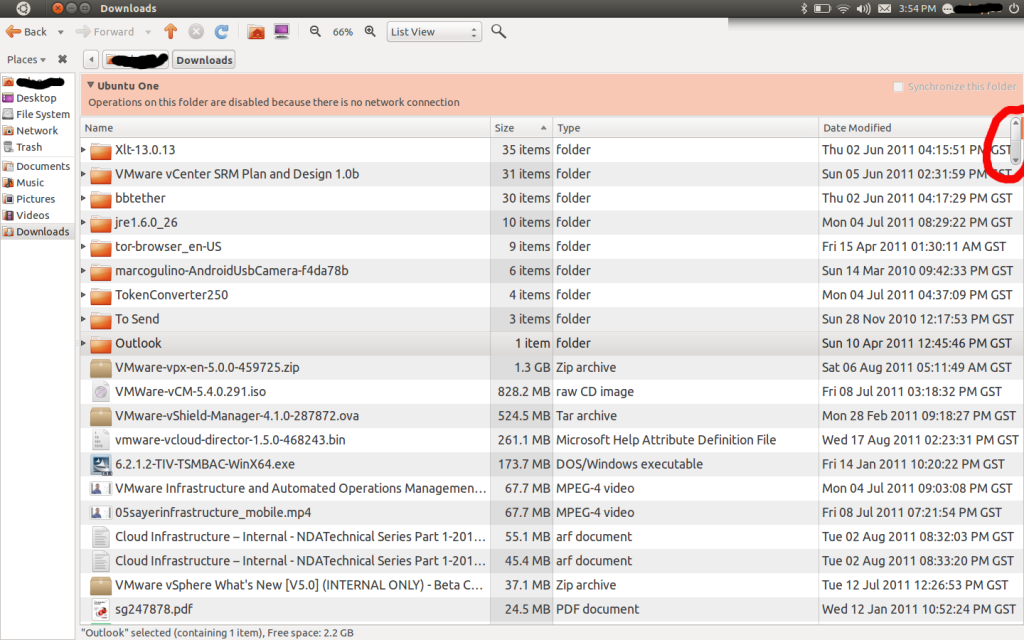1024x640 pixels.
Task: Reload the current folder
Action: (222, 31)
